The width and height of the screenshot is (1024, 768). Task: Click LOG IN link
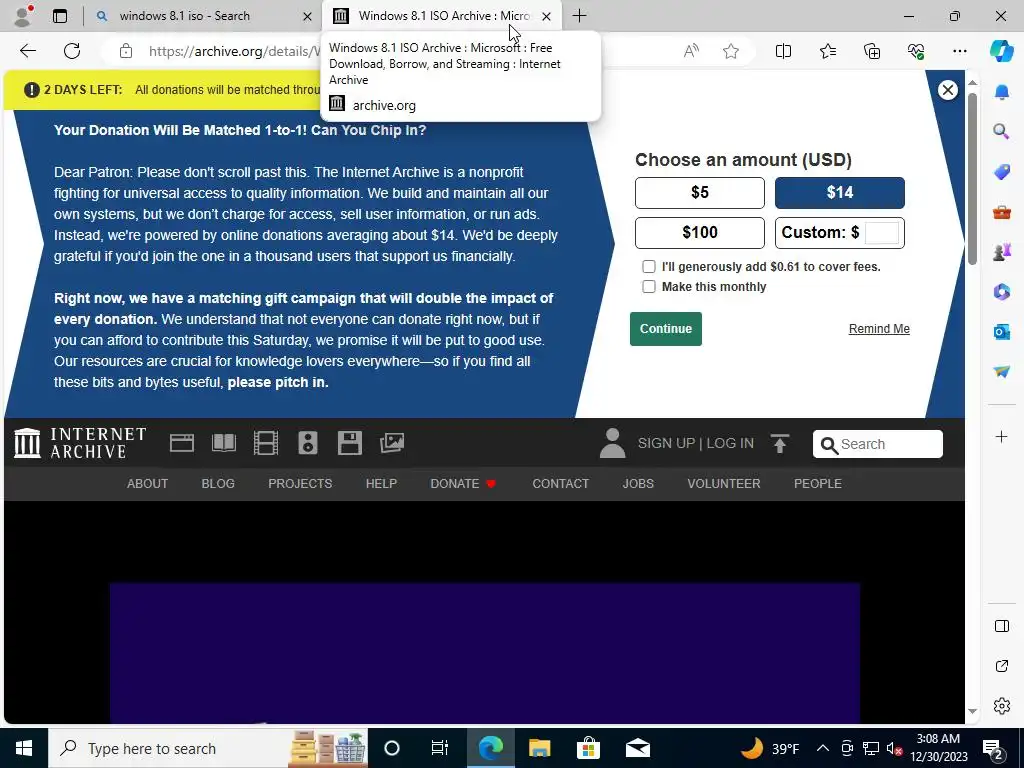click(x=730, y=443)
